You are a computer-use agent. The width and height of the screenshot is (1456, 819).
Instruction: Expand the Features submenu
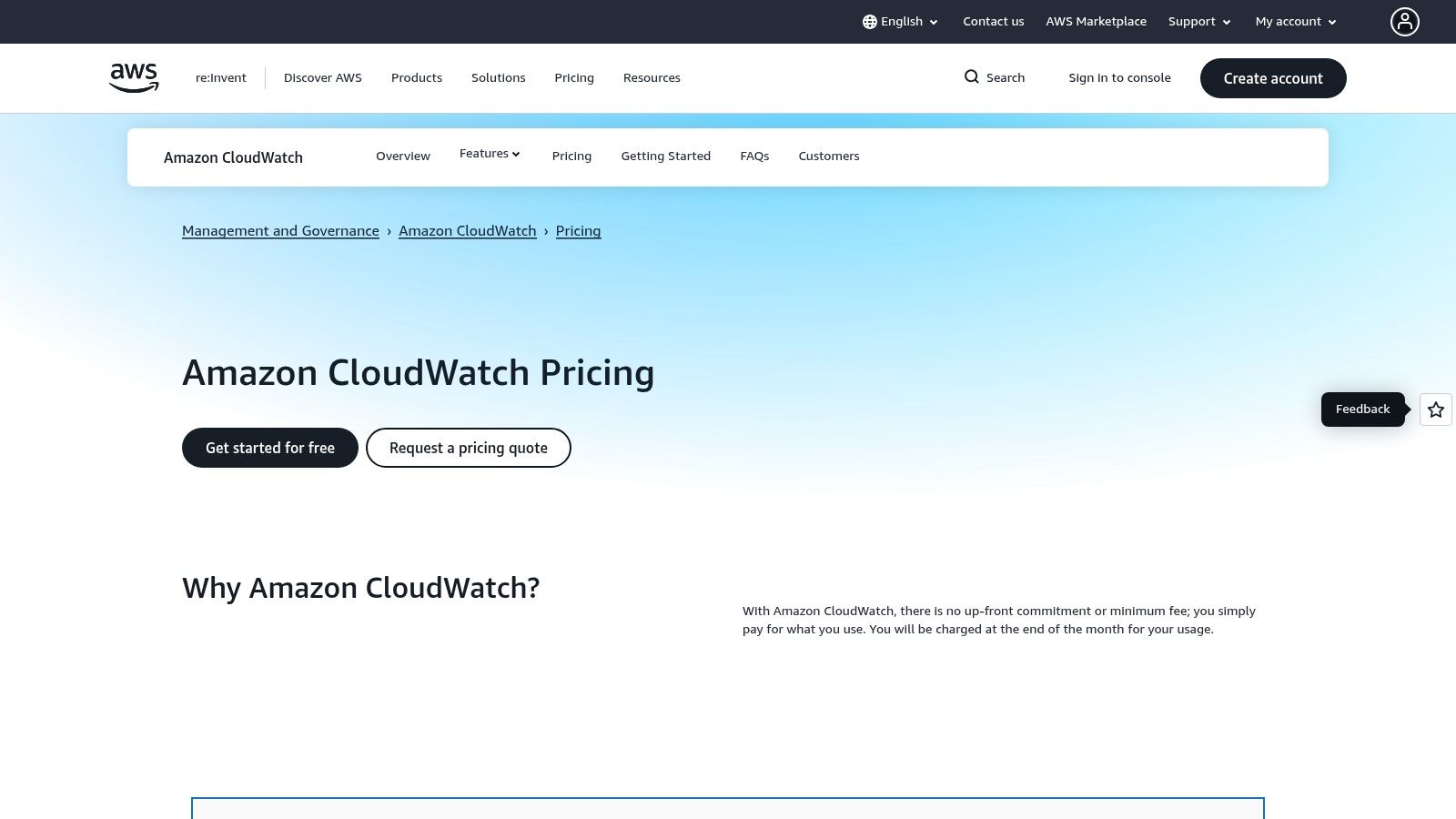click(490, 154)
